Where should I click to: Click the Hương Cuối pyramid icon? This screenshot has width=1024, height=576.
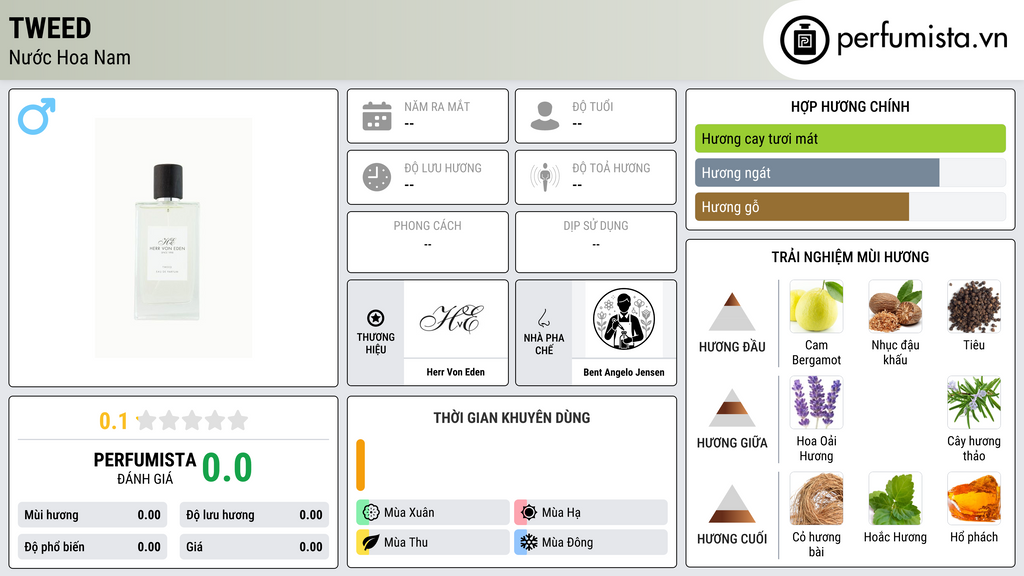(732, 504)
